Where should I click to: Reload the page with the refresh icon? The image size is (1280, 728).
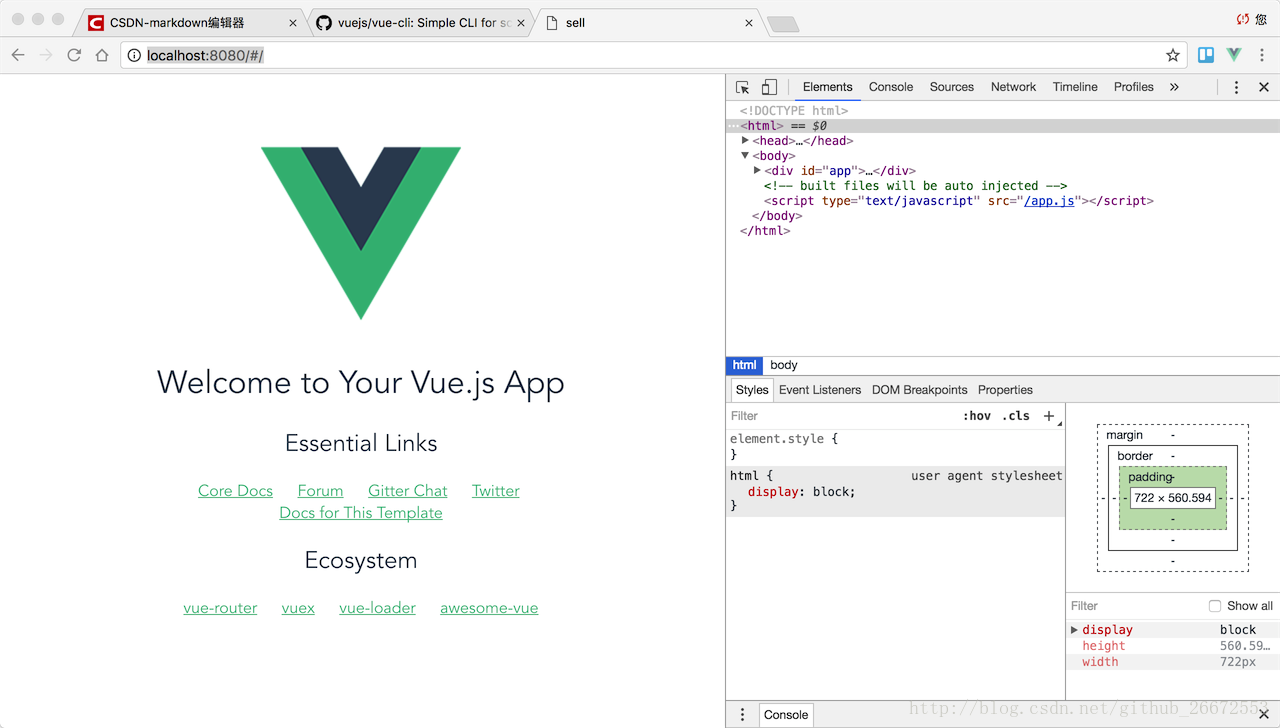pyautogui.click(x=74, y=55)
